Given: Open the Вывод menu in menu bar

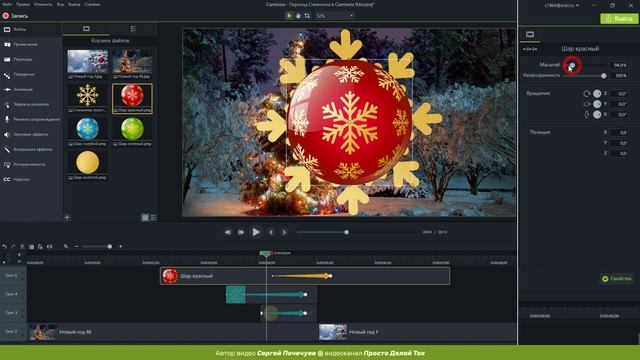Looking at the screenshot, I should pos(74,4).
